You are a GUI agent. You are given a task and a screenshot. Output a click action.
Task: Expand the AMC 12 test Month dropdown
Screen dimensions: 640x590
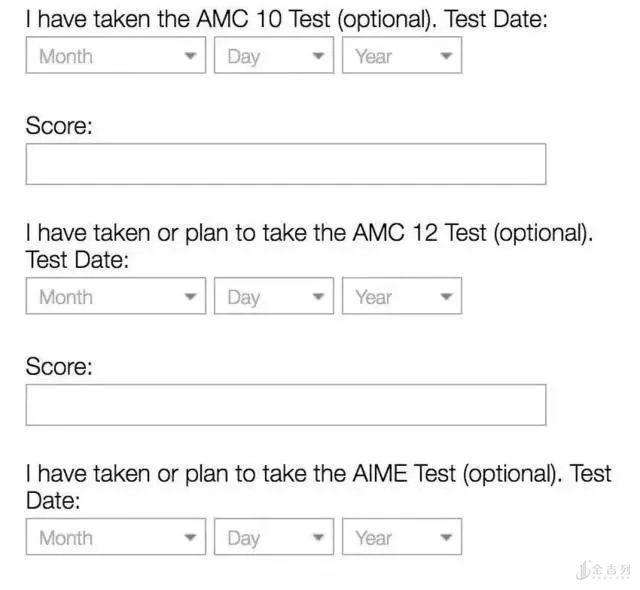(115, 297)
